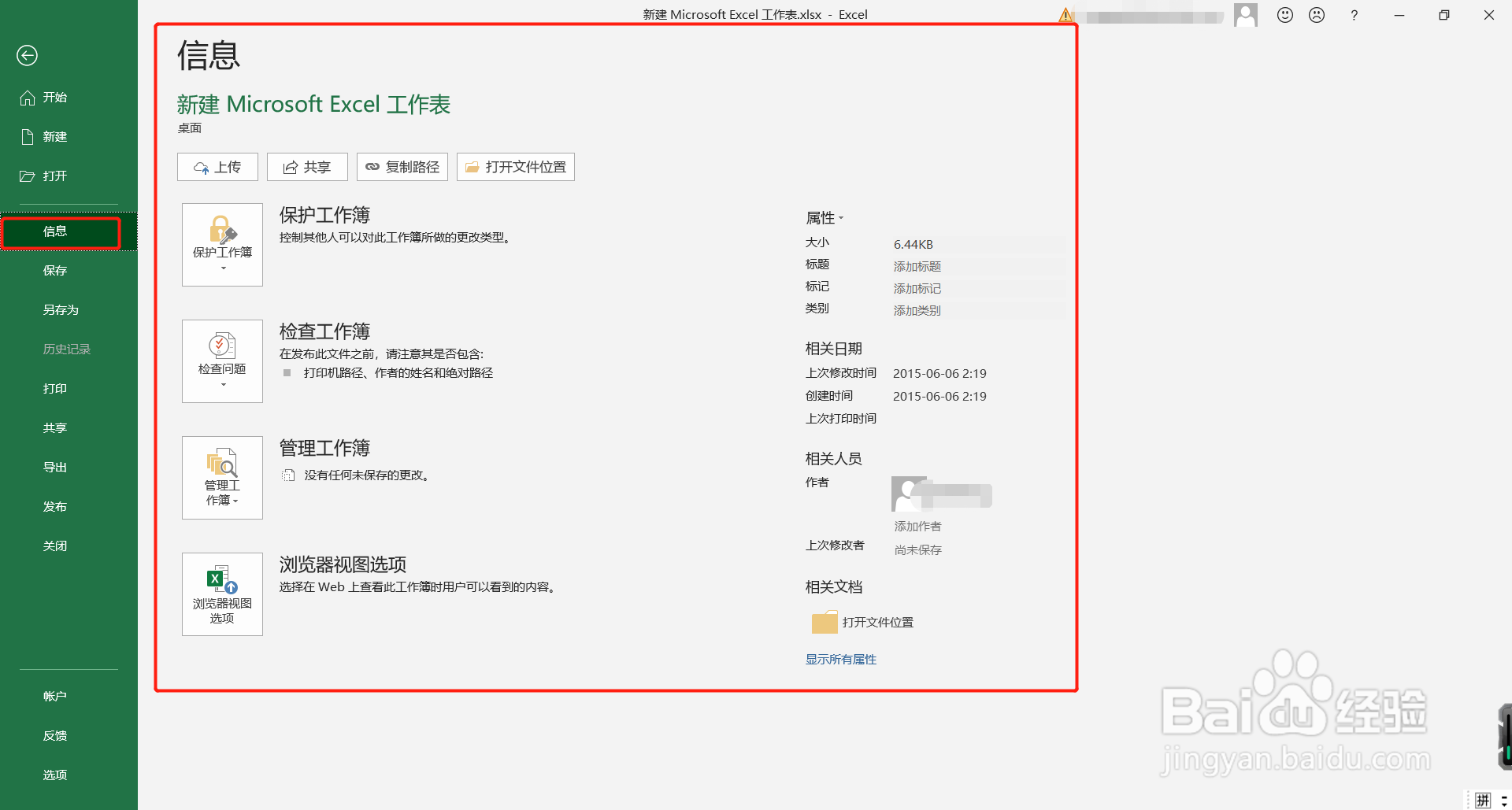This screenshot has width=1512, height=810.
Task: Open the 导出 page
Action: (x=69, y=468)
